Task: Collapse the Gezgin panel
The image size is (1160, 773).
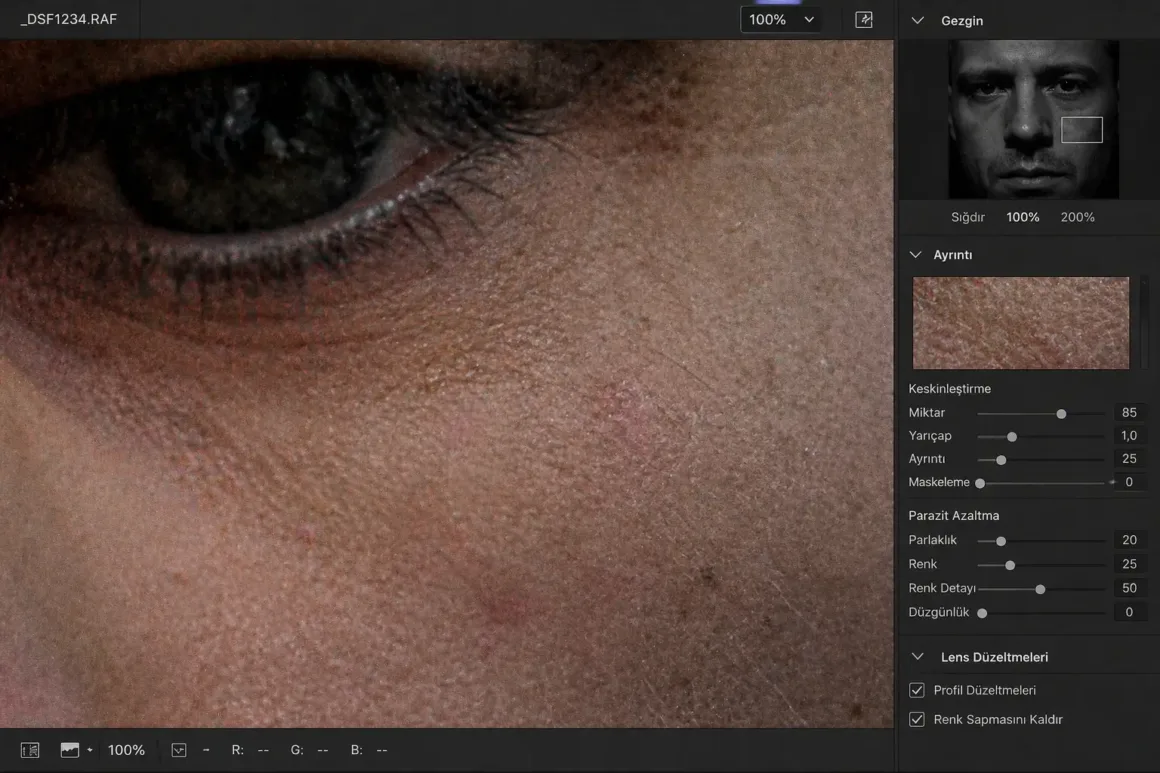Action: tap(918, 21)
